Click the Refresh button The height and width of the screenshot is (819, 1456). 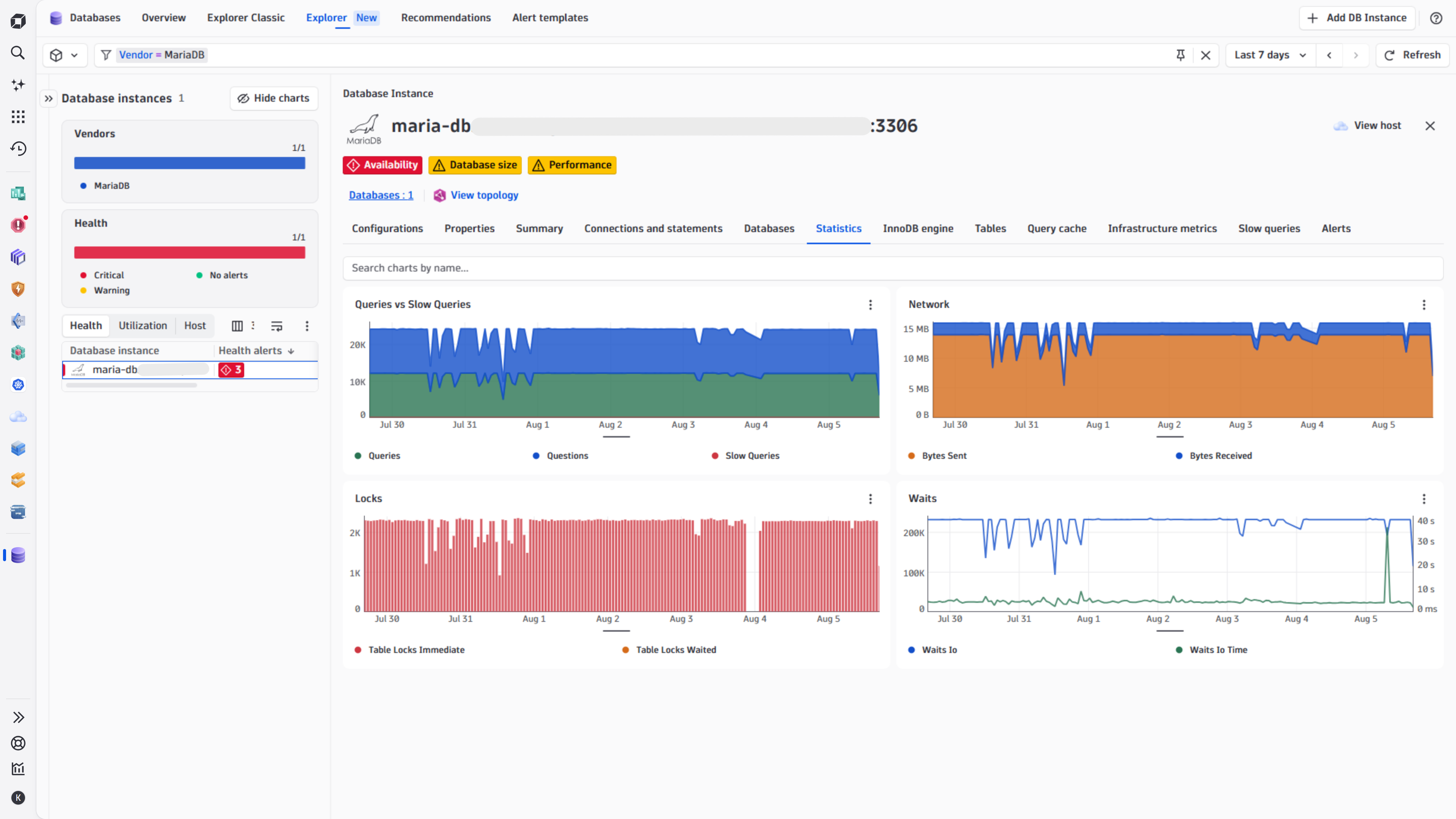click(x=1412, y=55)
